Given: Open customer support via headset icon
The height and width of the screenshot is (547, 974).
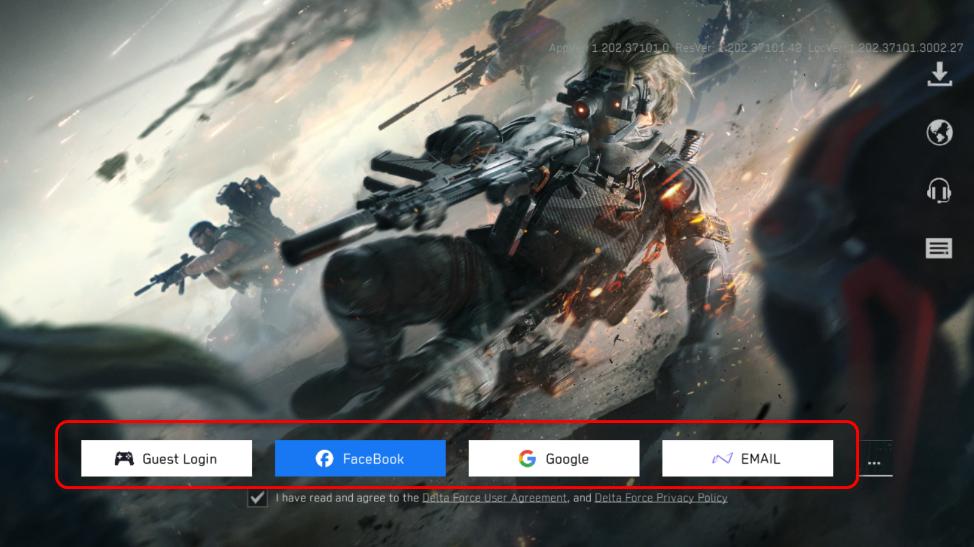Looking at the screenshot, I should tap(939, 190).
